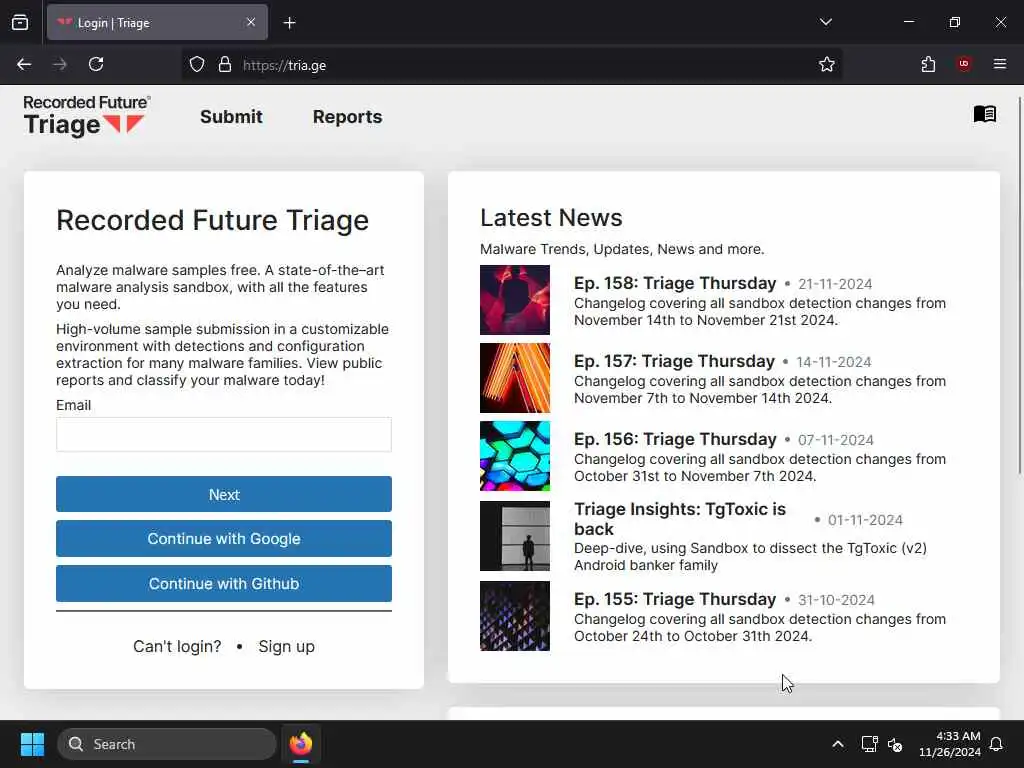The width and height of the screenshot is (1024, 768).
Task: Open the Windows Start menu
Action: (x=32, y=744)
